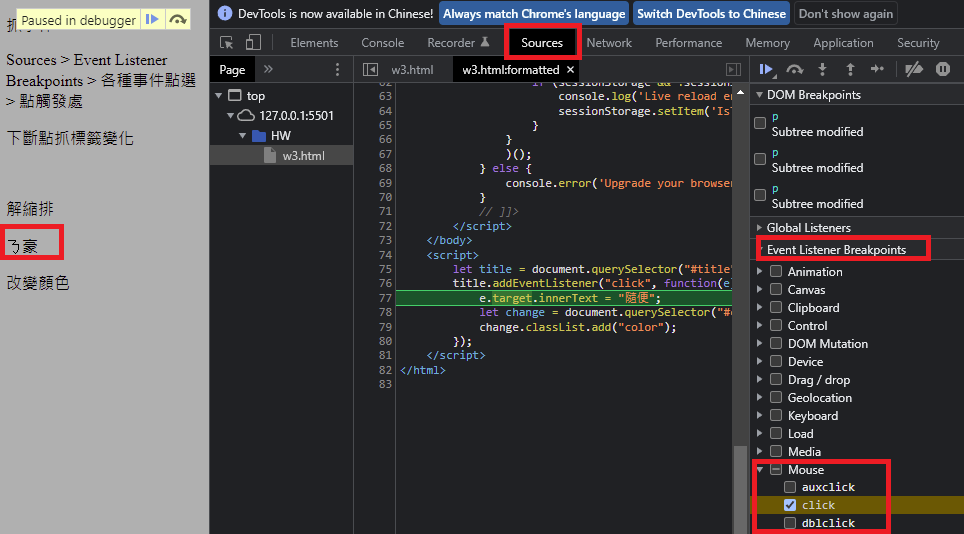
Task: Click the Step button
Action: (877, 69)
